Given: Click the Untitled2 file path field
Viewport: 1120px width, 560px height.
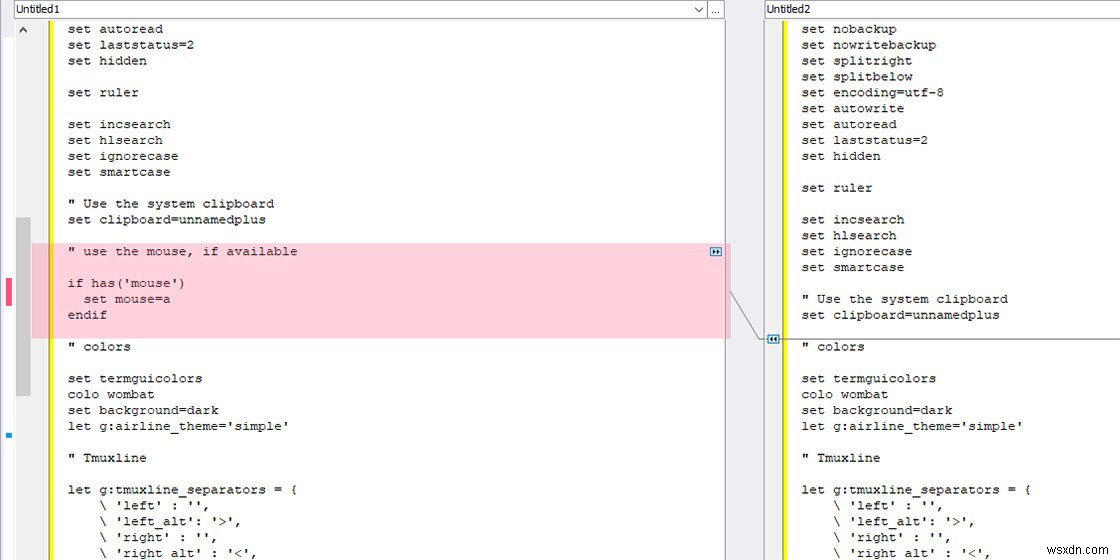Looking at the screenshot, I should click(942, 9).
